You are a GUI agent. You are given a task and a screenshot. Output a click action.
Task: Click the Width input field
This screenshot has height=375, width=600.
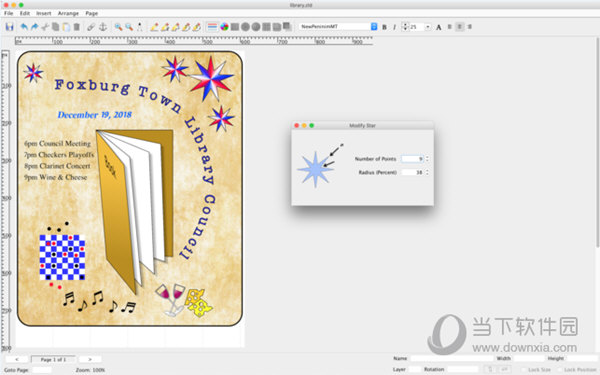(x=529, y=359)
